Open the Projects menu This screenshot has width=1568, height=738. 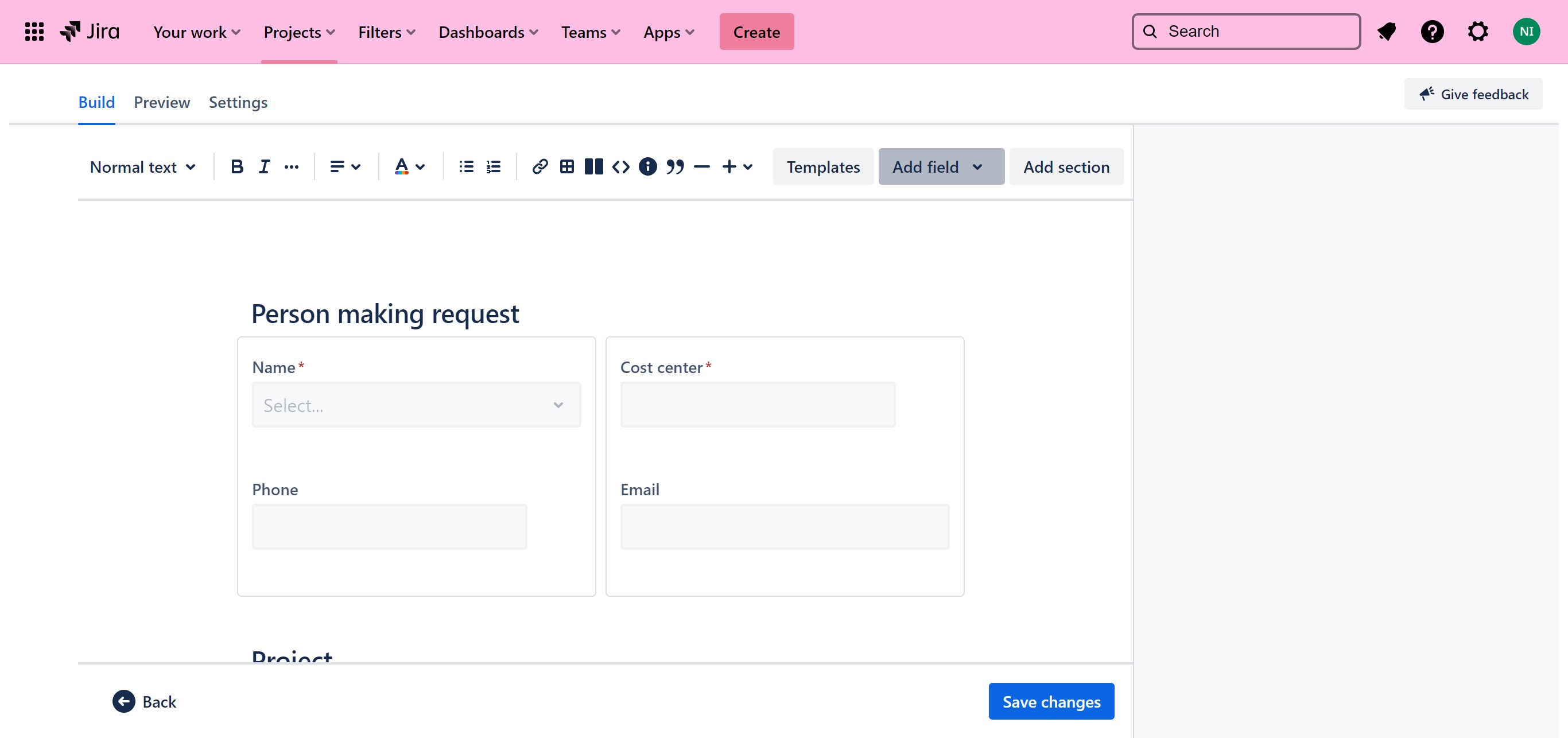pos(299,32)
